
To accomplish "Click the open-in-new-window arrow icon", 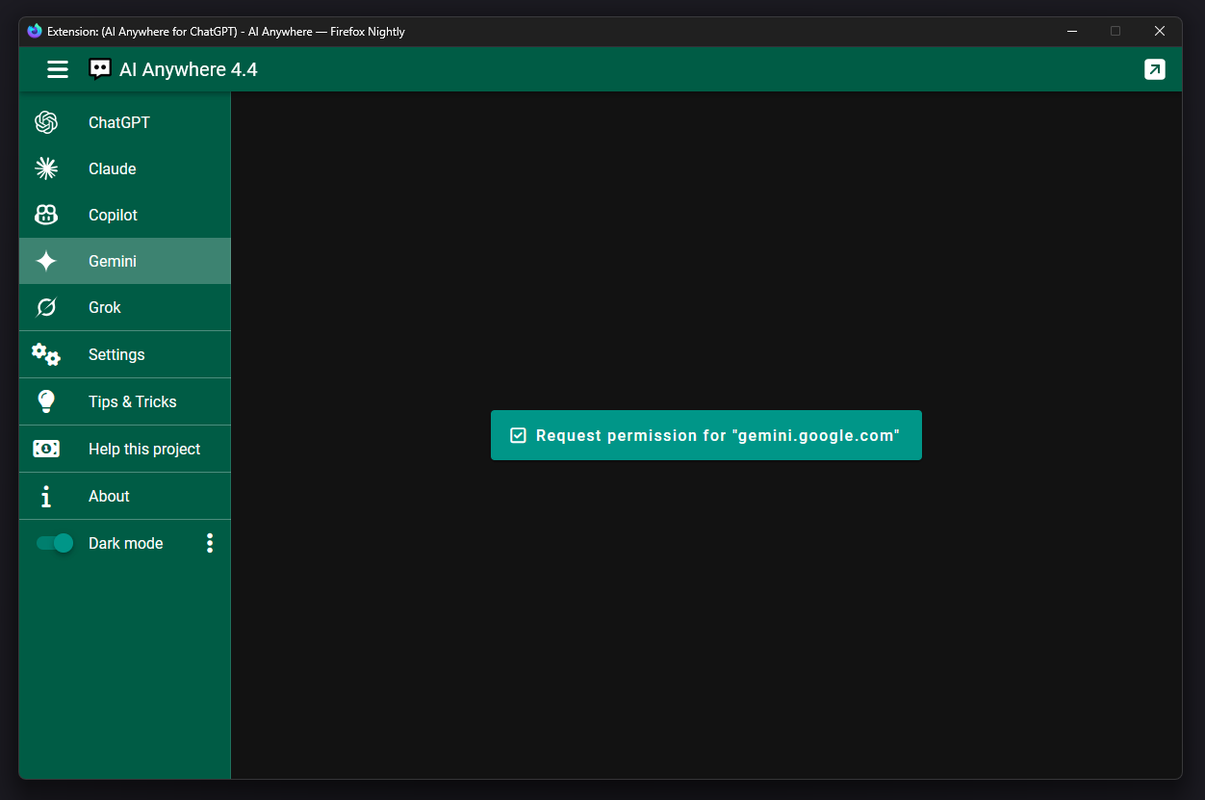I will (x=1155, y=69).
